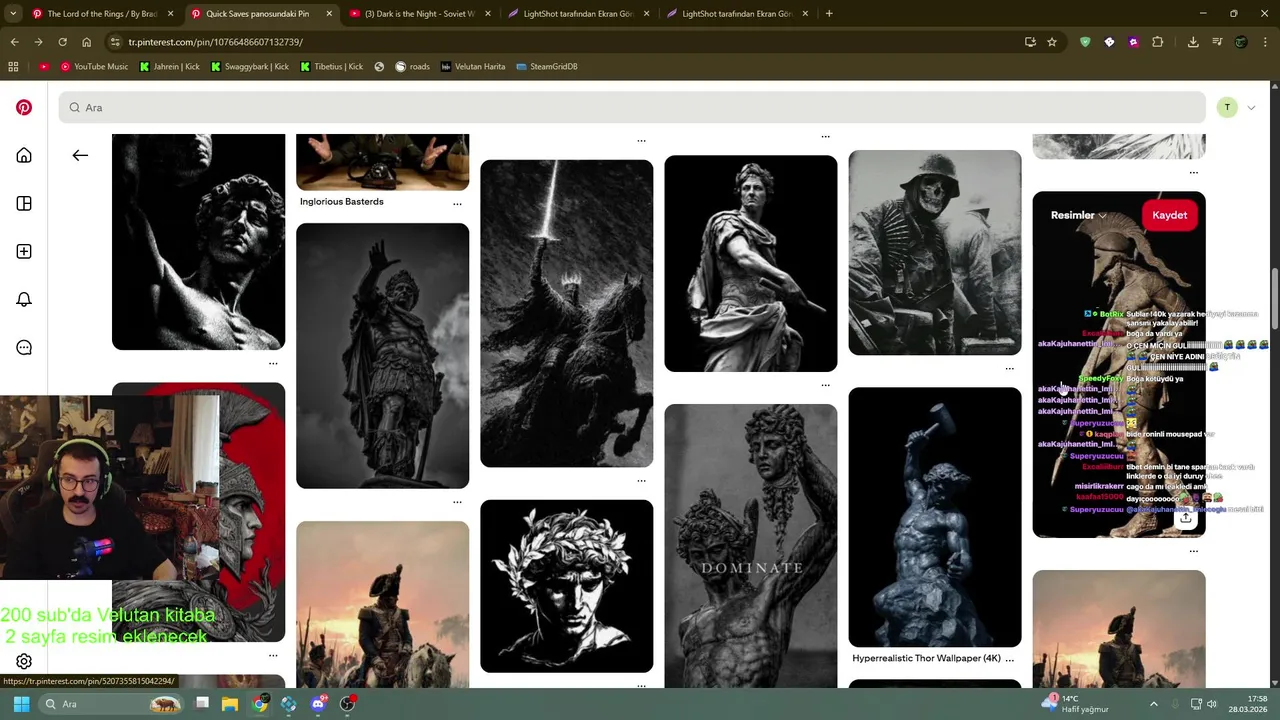Open Jahrein | Kick bookmark
Screen dimensions: 1280x720
click(169, 66)
